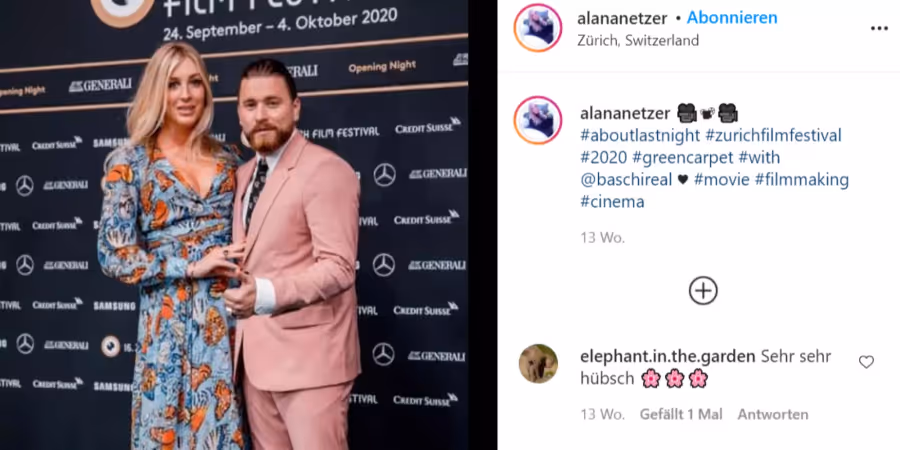This screenshot has height=450, width=900.
Task: Visit the @baschireal mention
Action: (626, 180)
